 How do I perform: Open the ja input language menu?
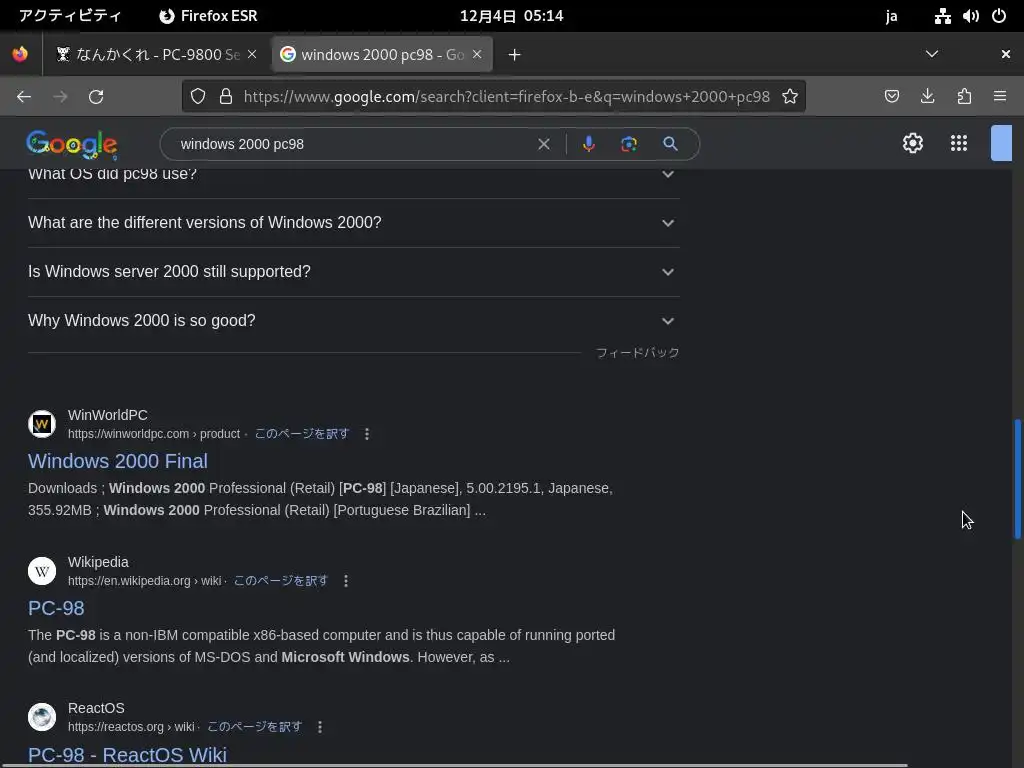click(891, 16)
